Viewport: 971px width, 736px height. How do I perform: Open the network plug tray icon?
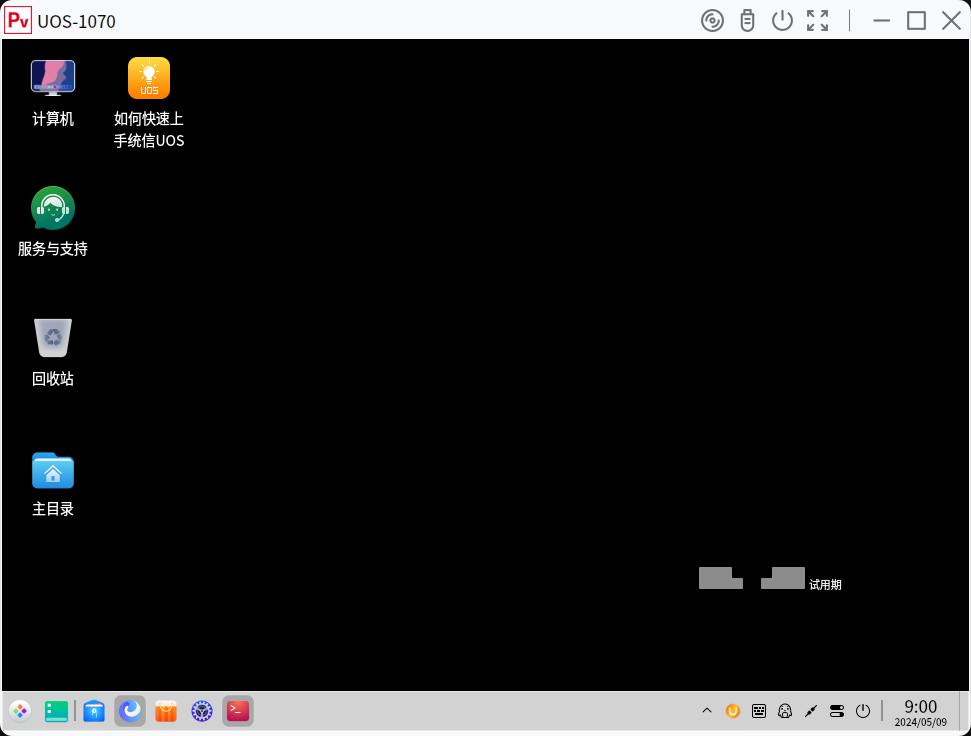point(811,711)
